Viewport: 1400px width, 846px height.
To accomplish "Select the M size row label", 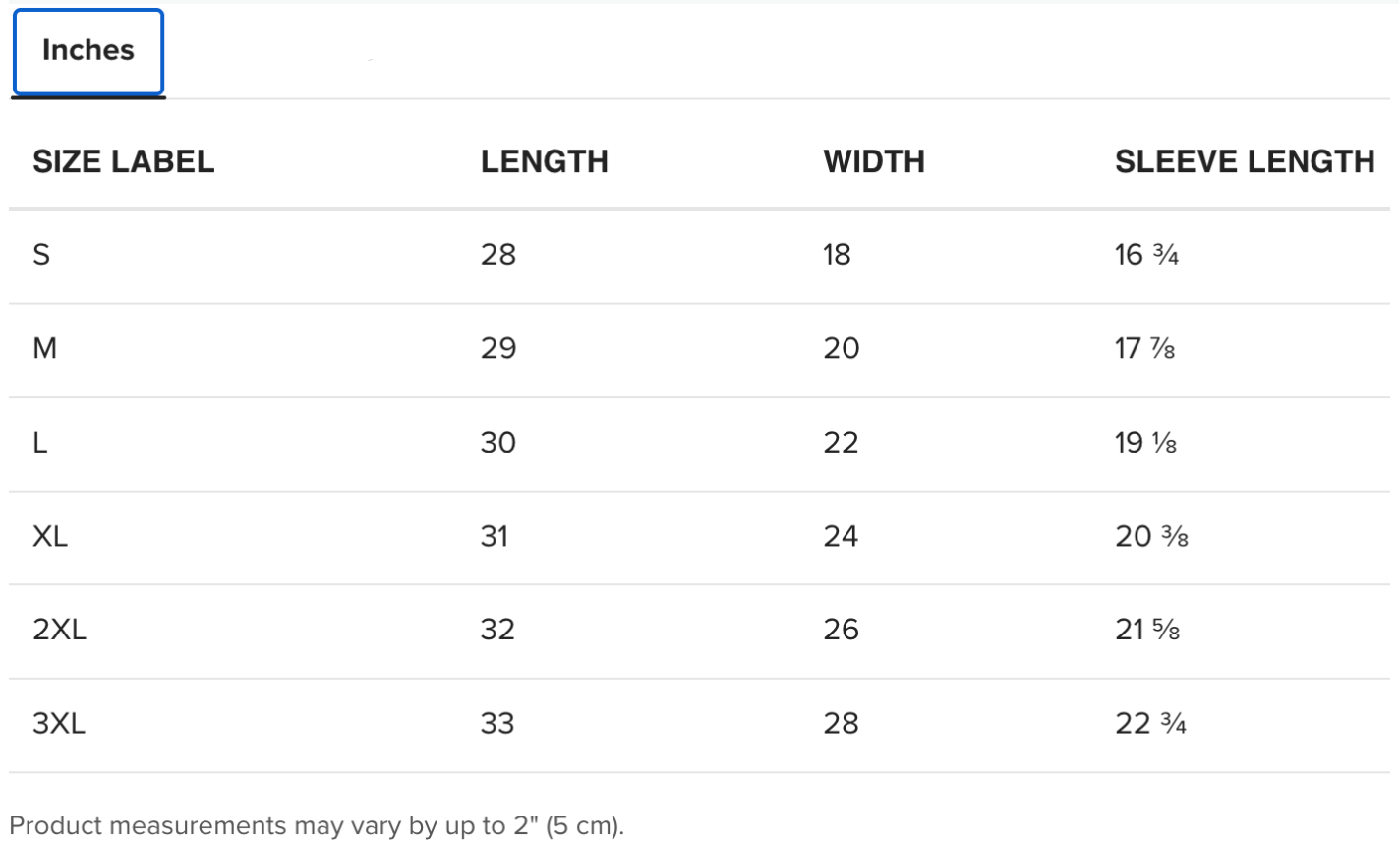I will (x=45, y=348).
